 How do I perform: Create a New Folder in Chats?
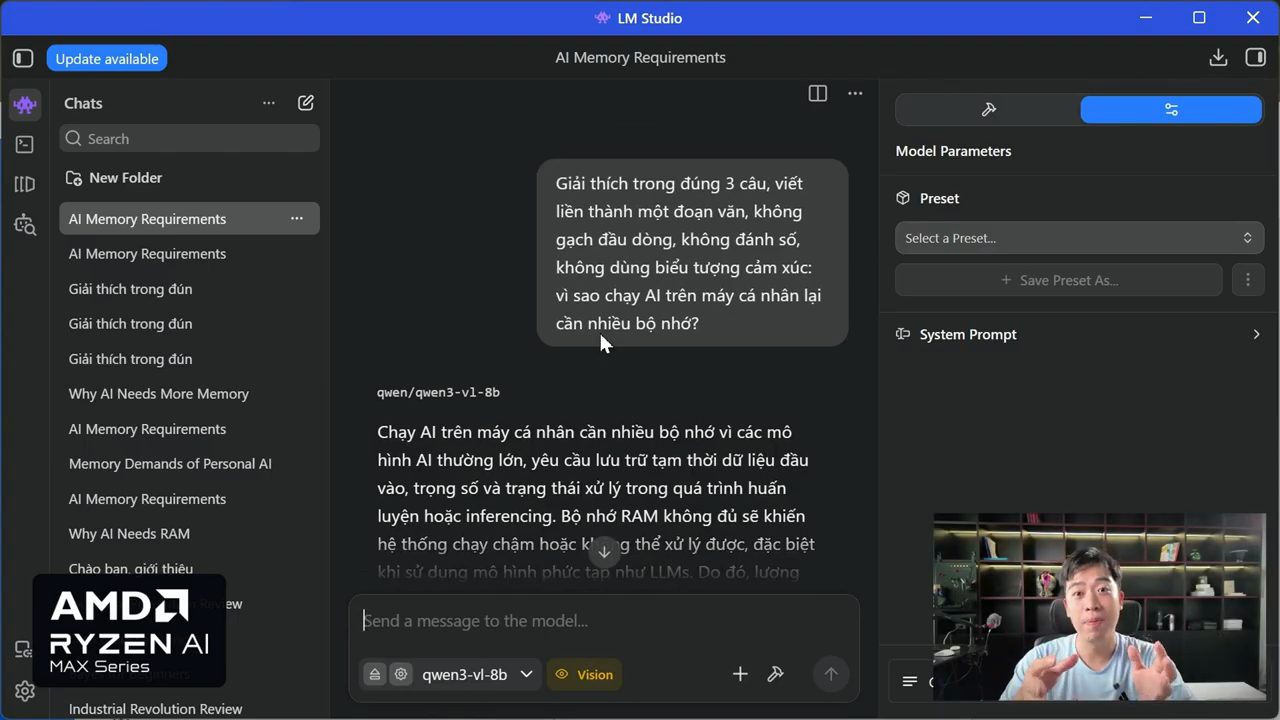[114, 178]
